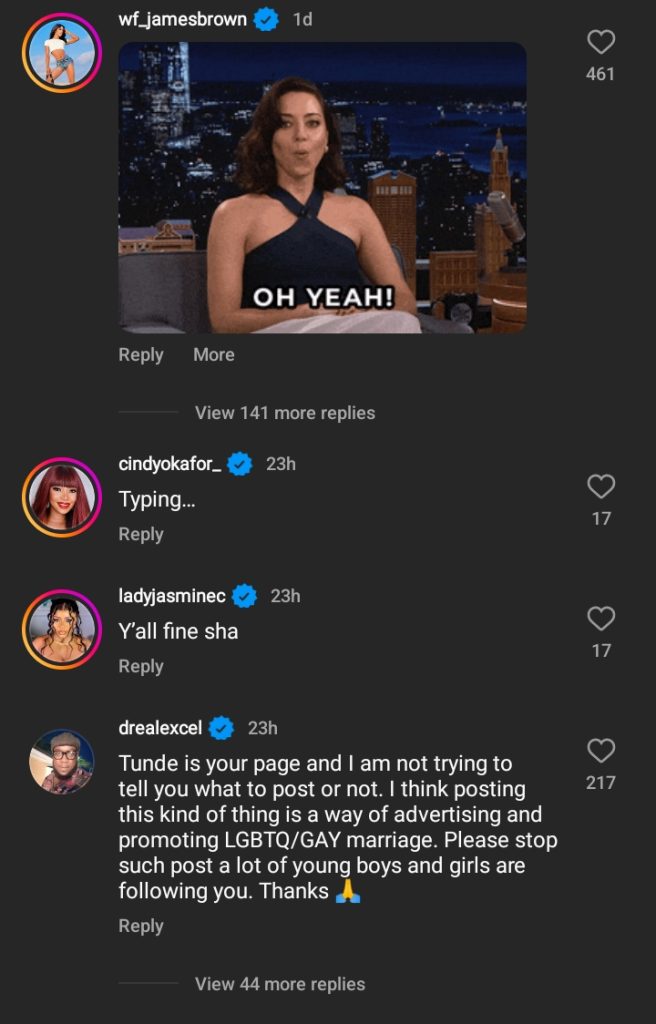Tap heart on drealexcel's comment
Screen dimensions: 656x1024
(600, 751)
